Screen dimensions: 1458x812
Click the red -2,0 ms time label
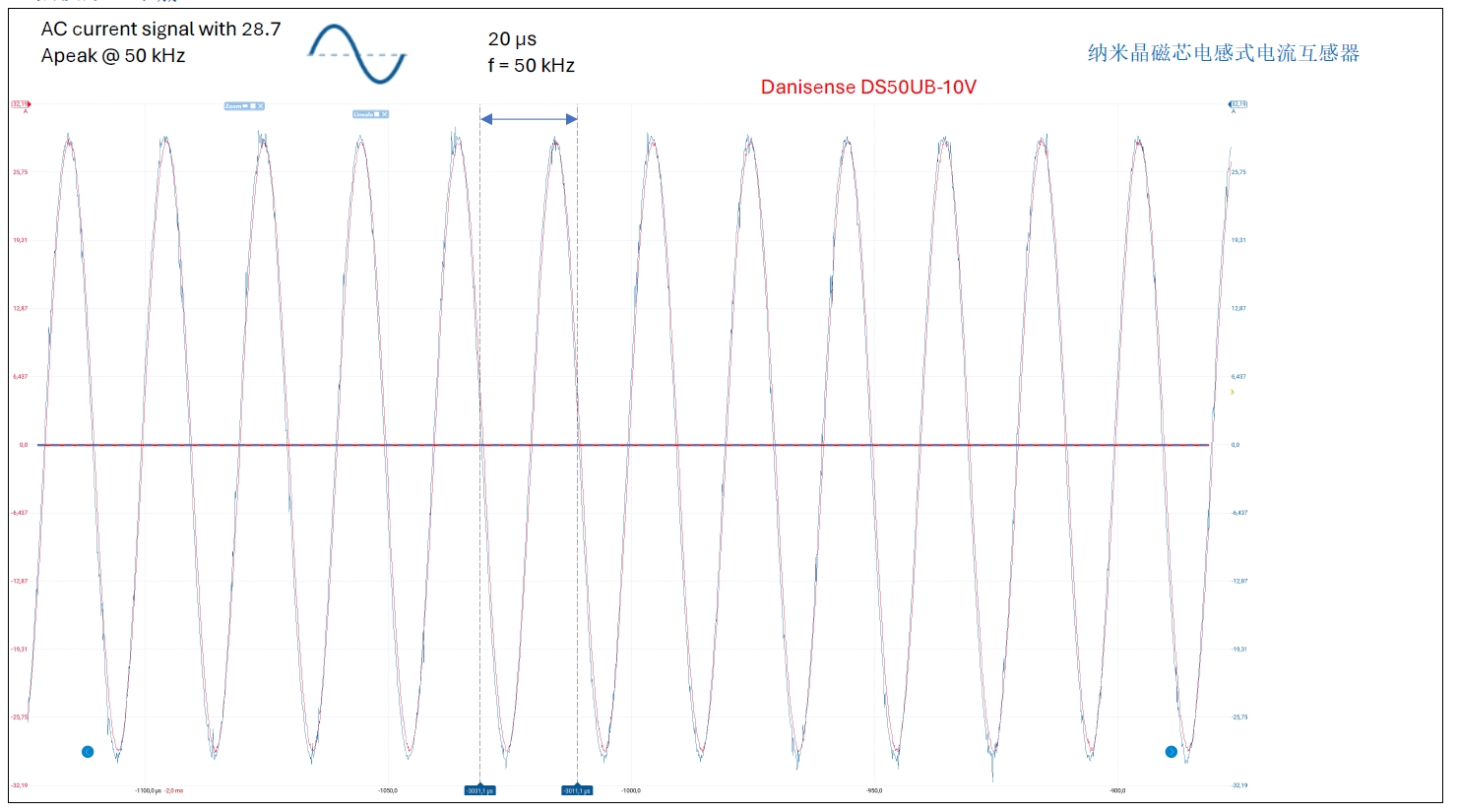click(x=173, y=790)
